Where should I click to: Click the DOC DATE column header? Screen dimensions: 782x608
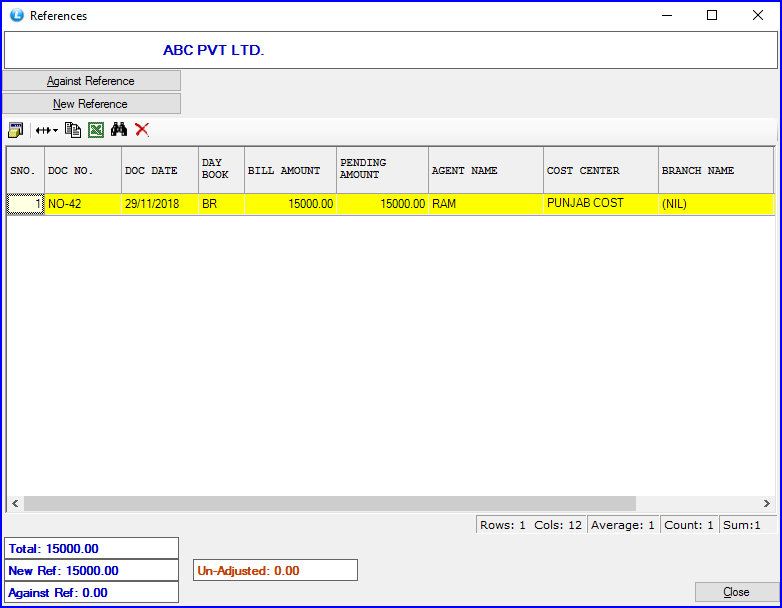tap(160, 170)
